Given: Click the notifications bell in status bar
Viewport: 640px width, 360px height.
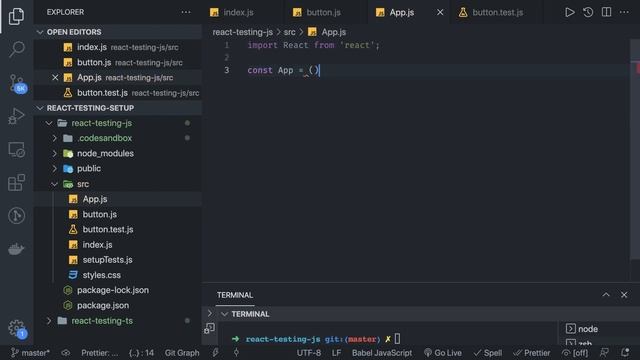Looking at the screenshot, I should click(x=625, y=353).
